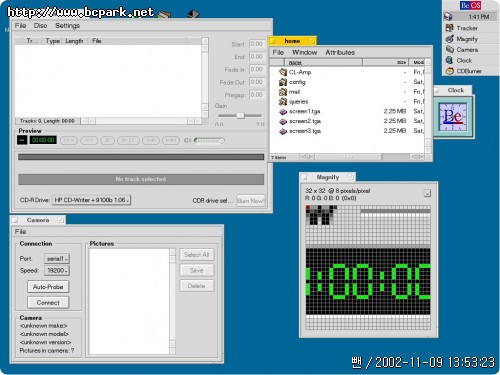Viewport: 500px width, 375px height.
Task: Click the Save button in Camera
Action: coord(197,270)
